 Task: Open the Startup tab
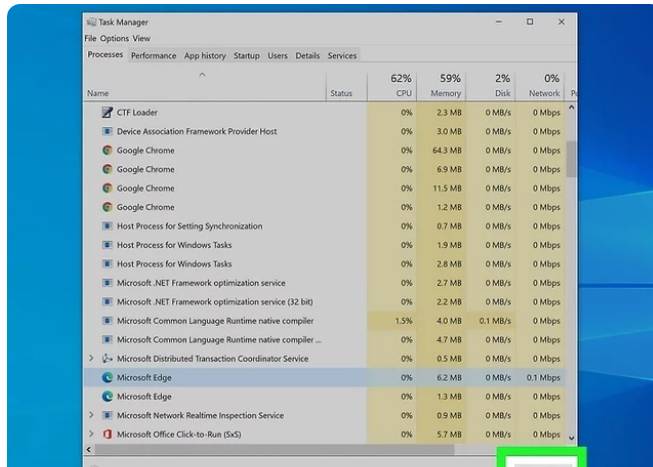click(246, 56)
